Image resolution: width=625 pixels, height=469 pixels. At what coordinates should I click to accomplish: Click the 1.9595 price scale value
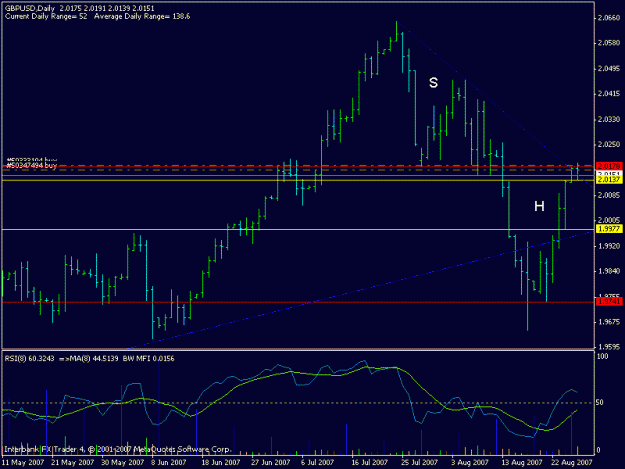[x=609, y=347]
